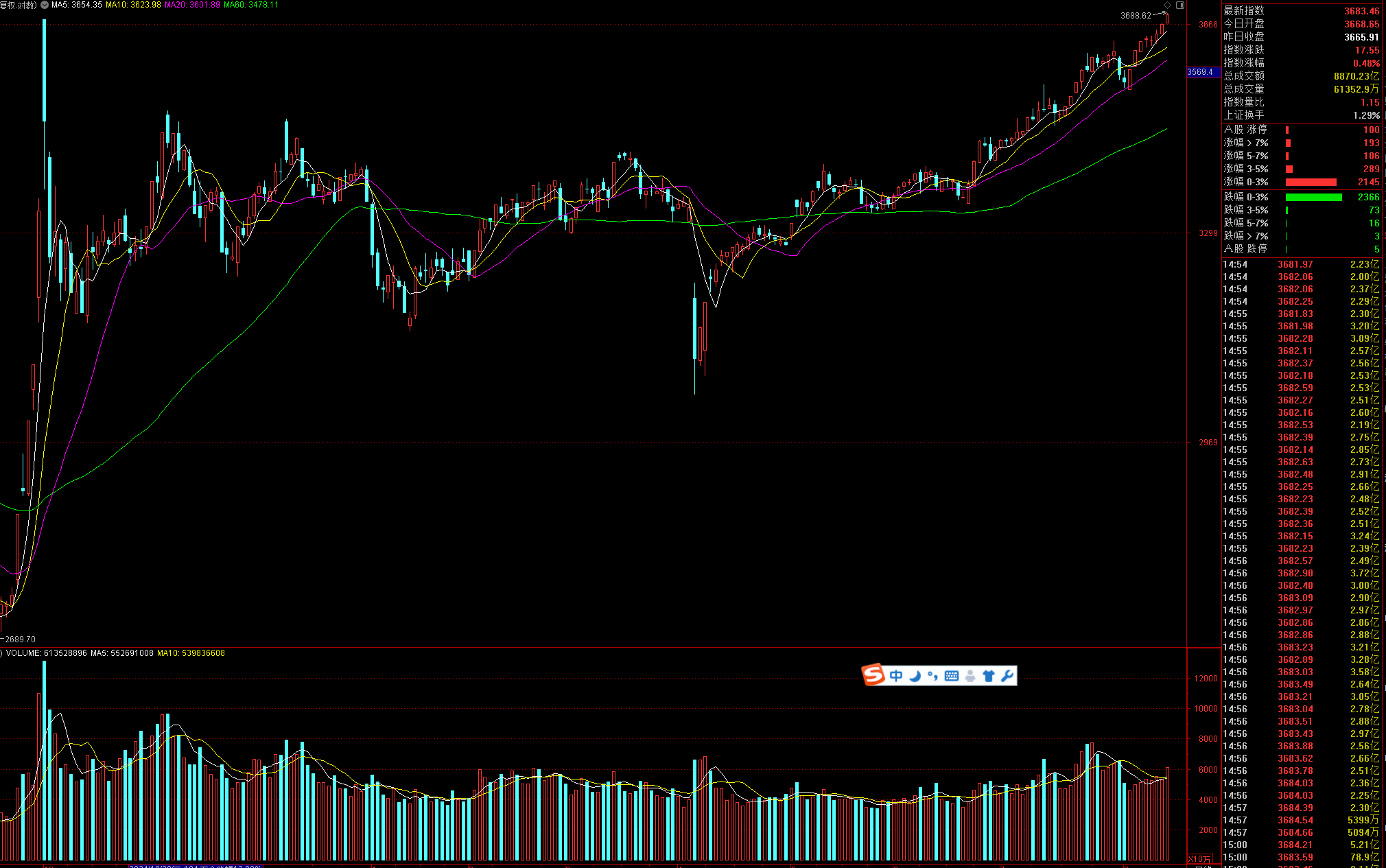Click the 3688.62 high price annotation
Image resolution: width=1386 pixels, height=868 pixels.
(x=1136, y=16)
